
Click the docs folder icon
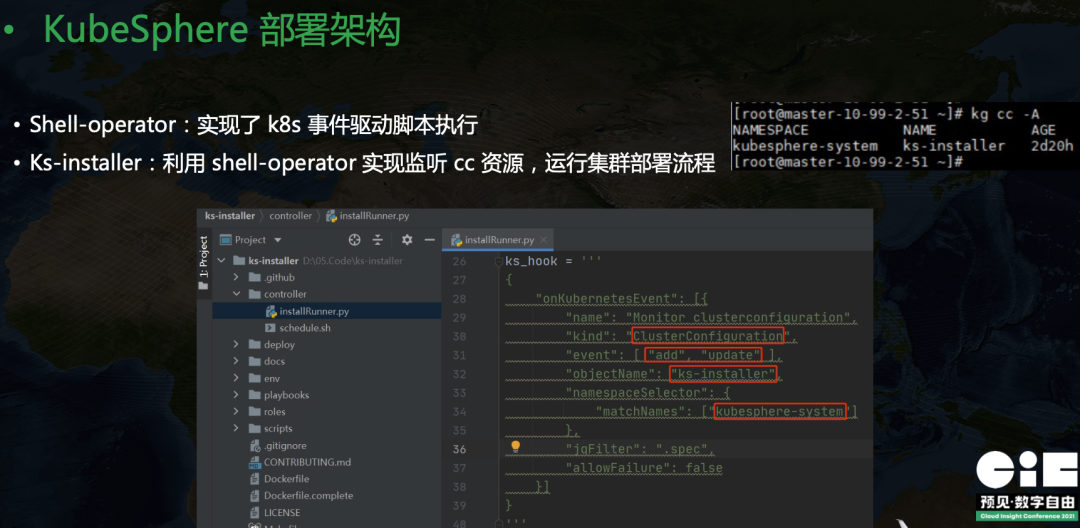point(254,361)
